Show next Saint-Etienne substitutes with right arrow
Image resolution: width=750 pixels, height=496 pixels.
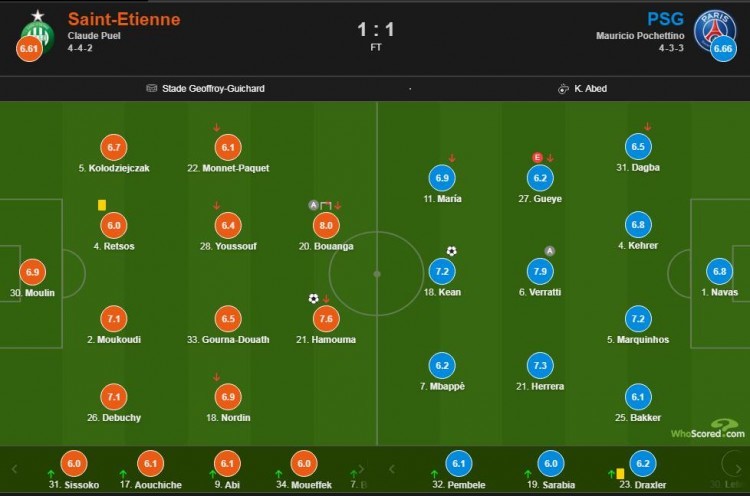[362, 469]
